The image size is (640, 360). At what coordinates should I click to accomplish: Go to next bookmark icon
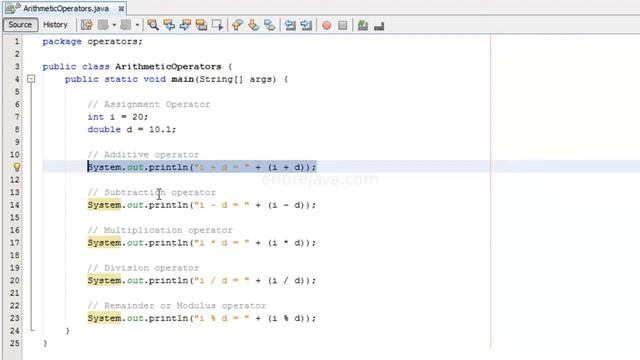[x=253, y=25]
